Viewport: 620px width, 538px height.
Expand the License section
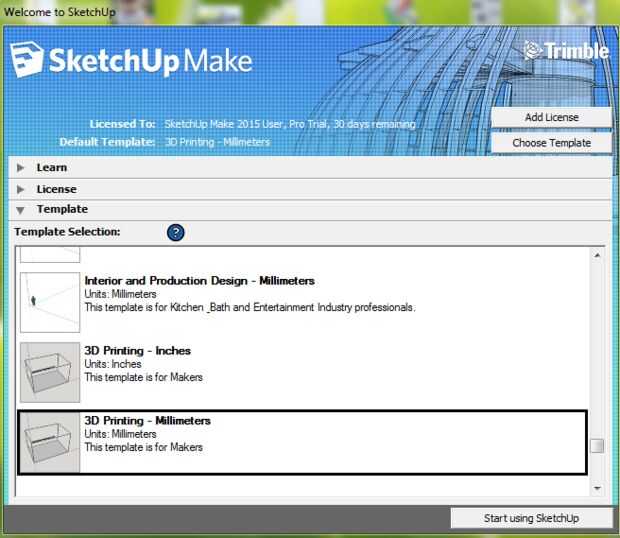pos(21,190)
